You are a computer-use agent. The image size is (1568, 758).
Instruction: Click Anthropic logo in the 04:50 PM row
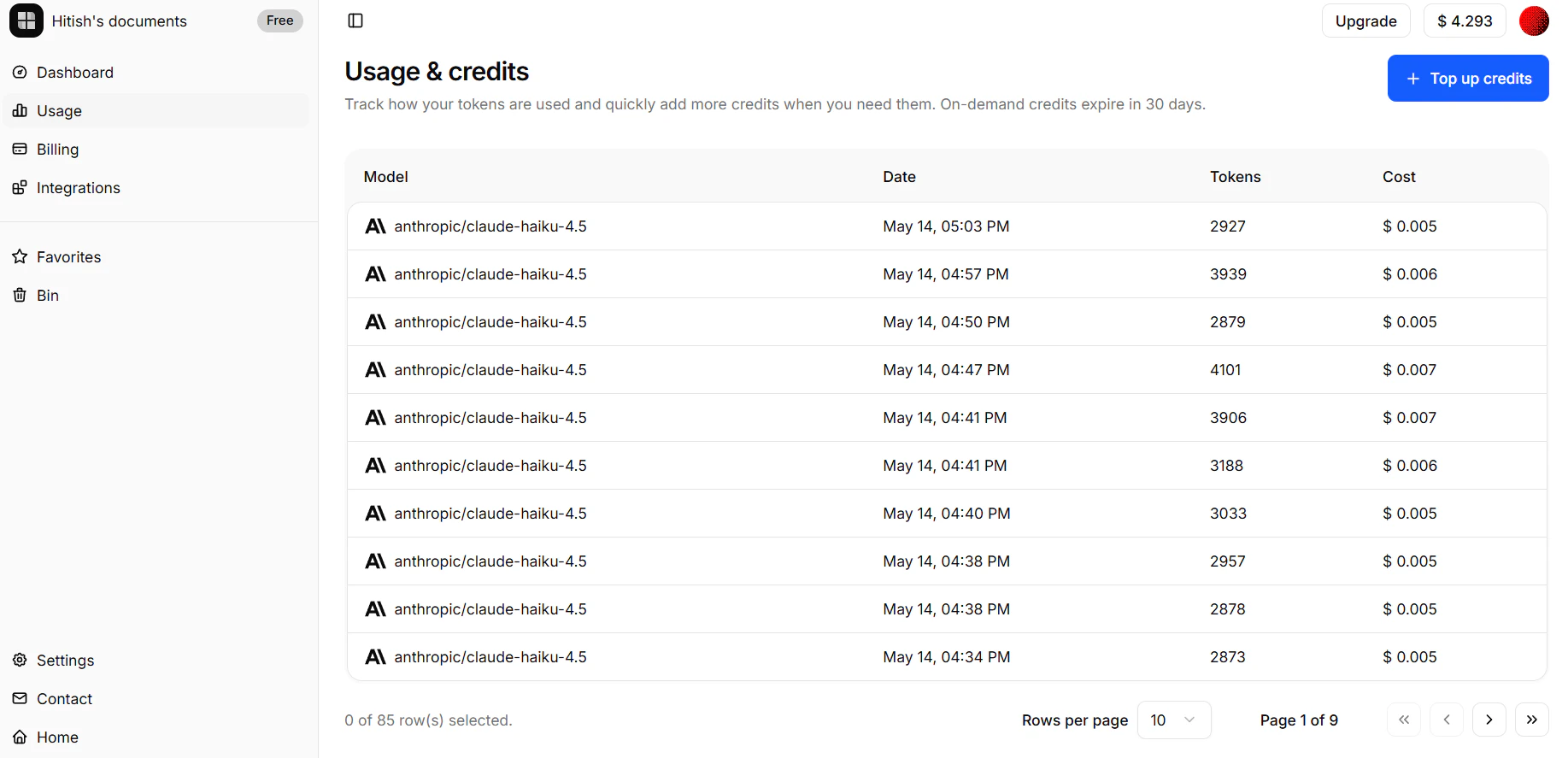375,322
